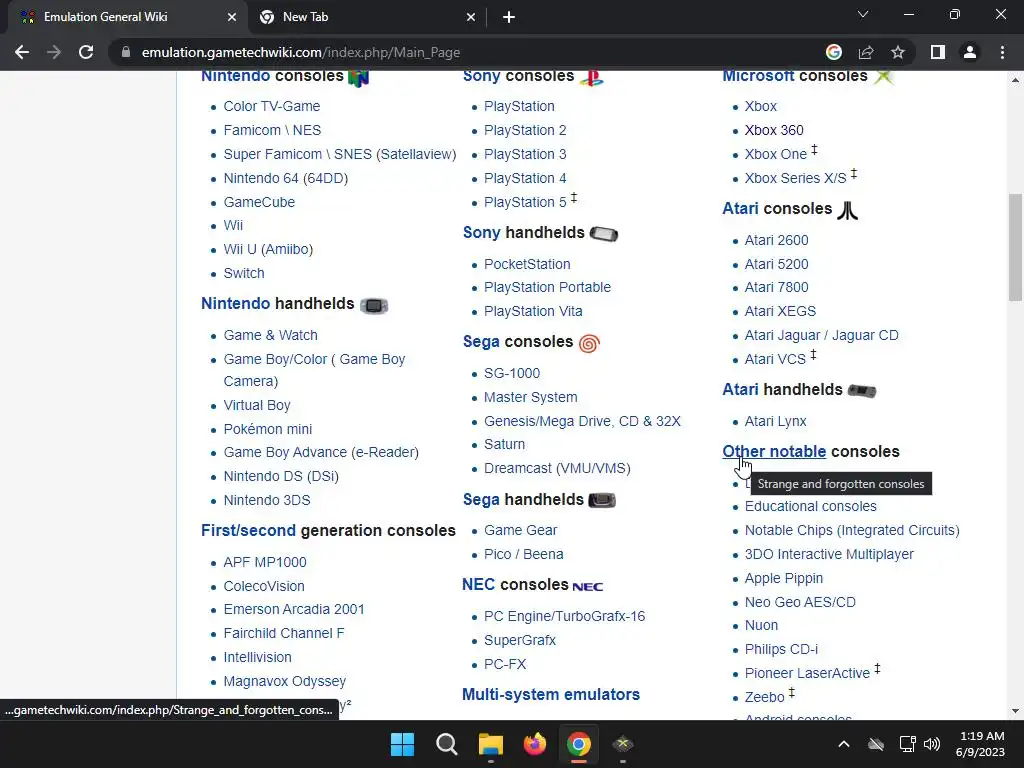Open the Pico link
Viewport: 1024px width, 768px height.
click(497, 554)
